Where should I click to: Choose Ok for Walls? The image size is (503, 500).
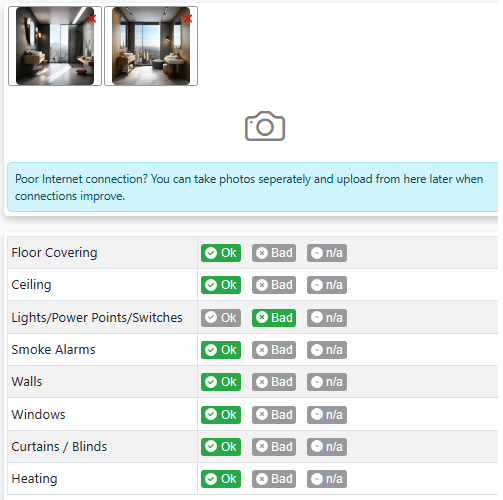221,382
